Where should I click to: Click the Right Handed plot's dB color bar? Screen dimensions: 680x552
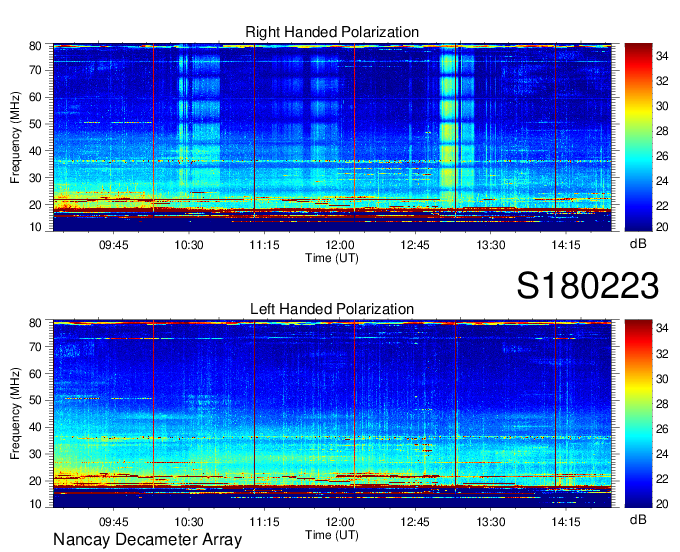[638, 137]
